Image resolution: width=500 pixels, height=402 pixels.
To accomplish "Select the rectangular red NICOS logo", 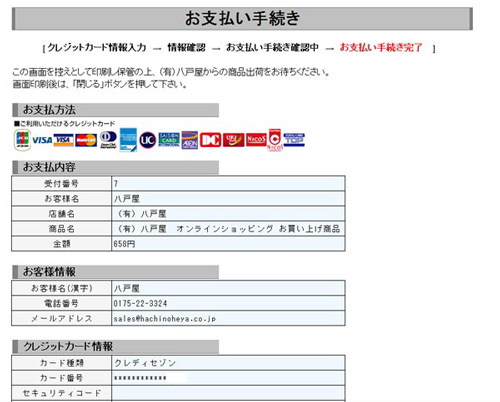I will [256, 140].
